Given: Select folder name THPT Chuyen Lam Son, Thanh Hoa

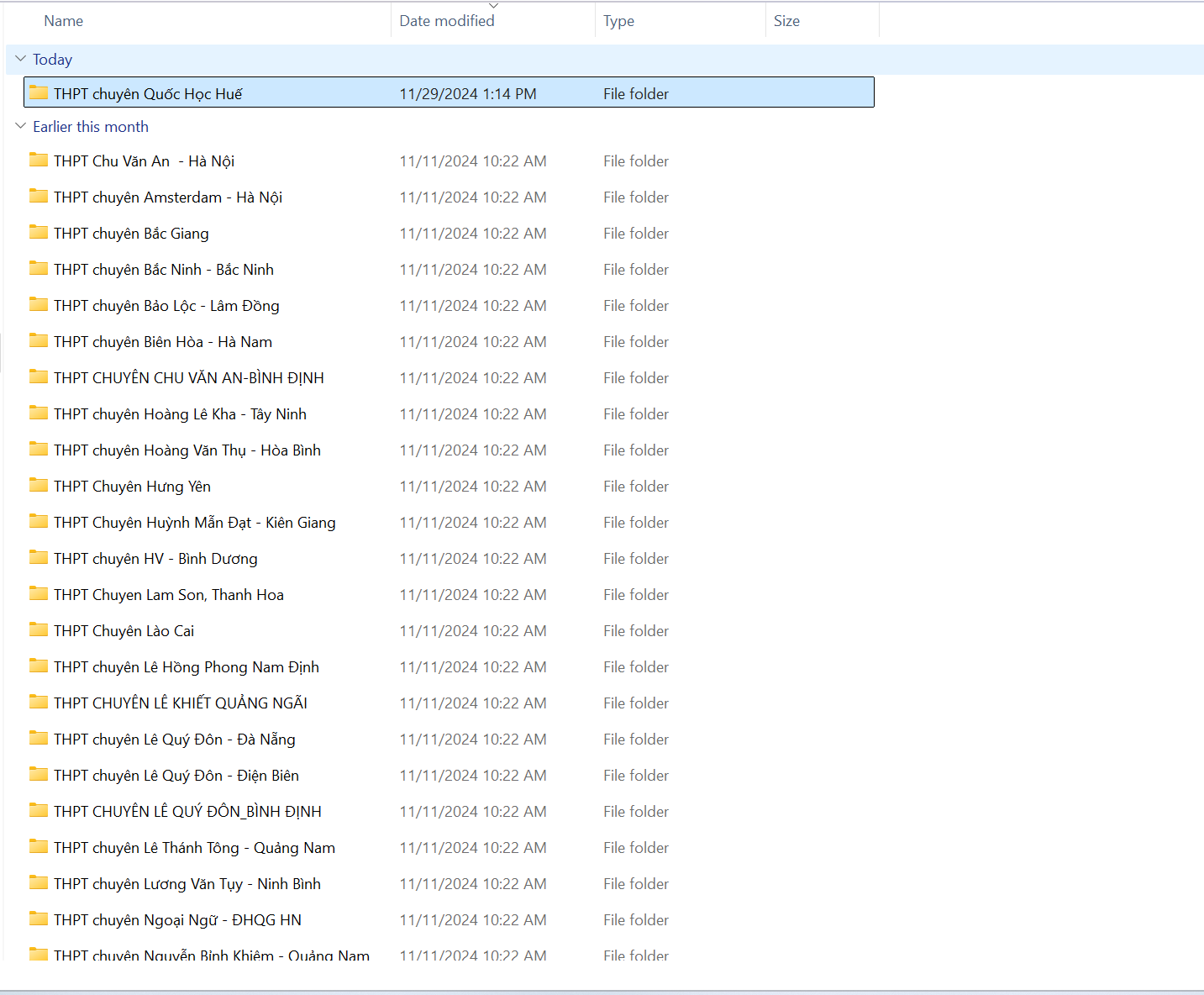Looking at the screenshot, I should click(x=169, y=595).
